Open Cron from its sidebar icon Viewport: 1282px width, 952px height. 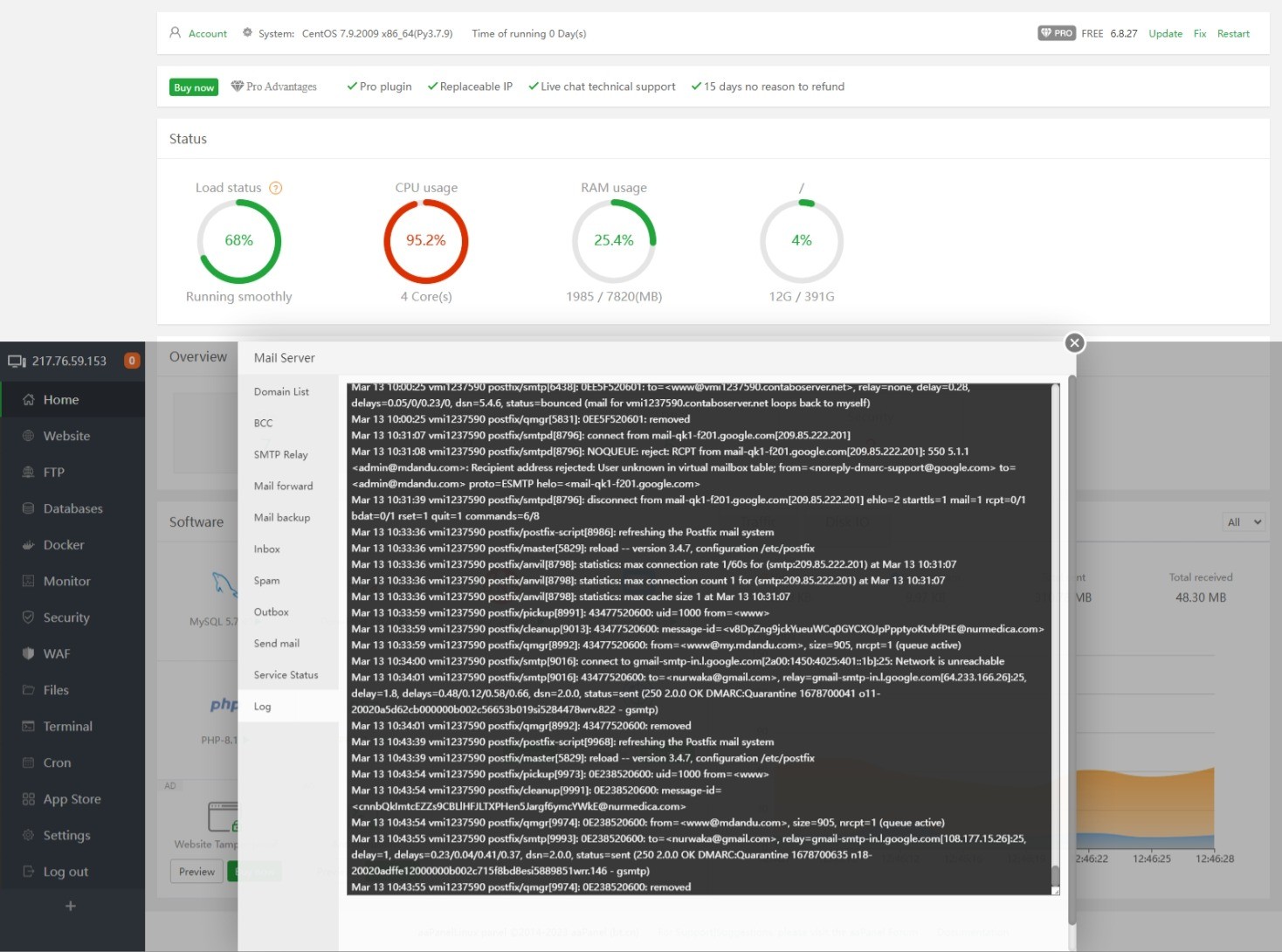pos(28,762)
